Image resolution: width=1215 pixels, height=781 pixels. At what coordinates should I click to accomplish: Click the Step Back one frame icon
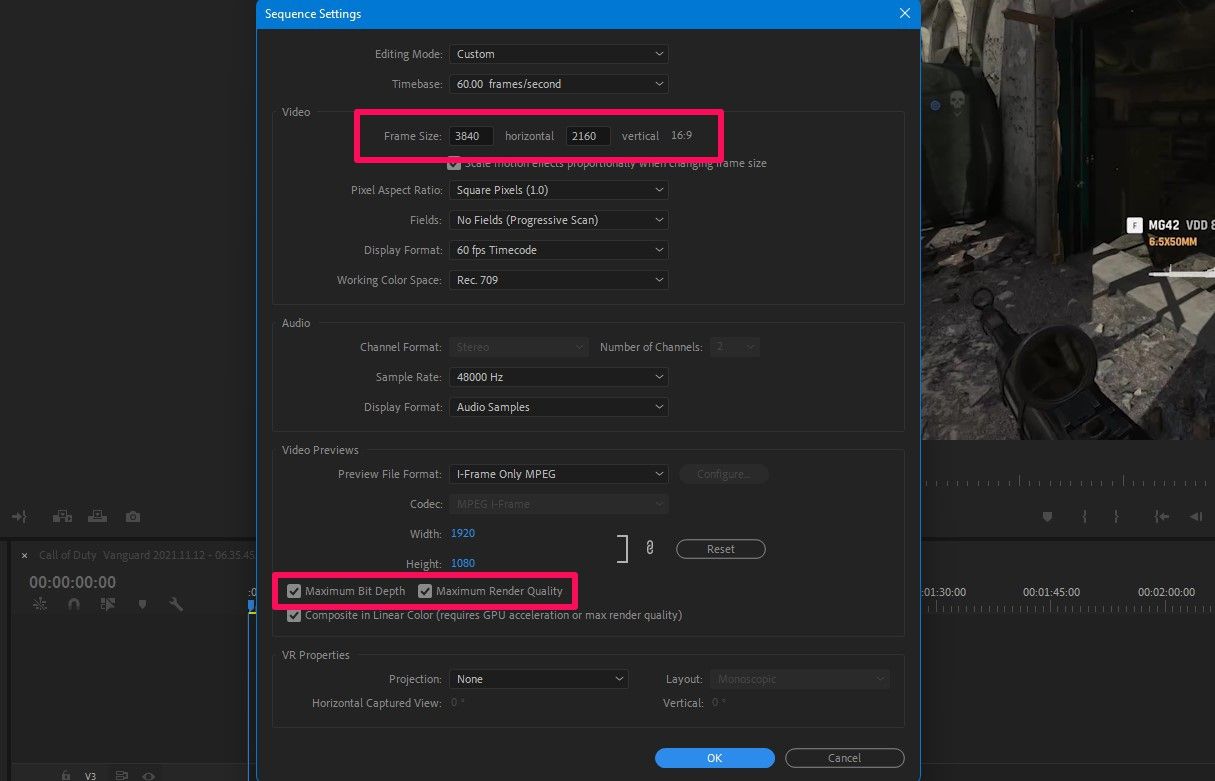point(1194,517)
